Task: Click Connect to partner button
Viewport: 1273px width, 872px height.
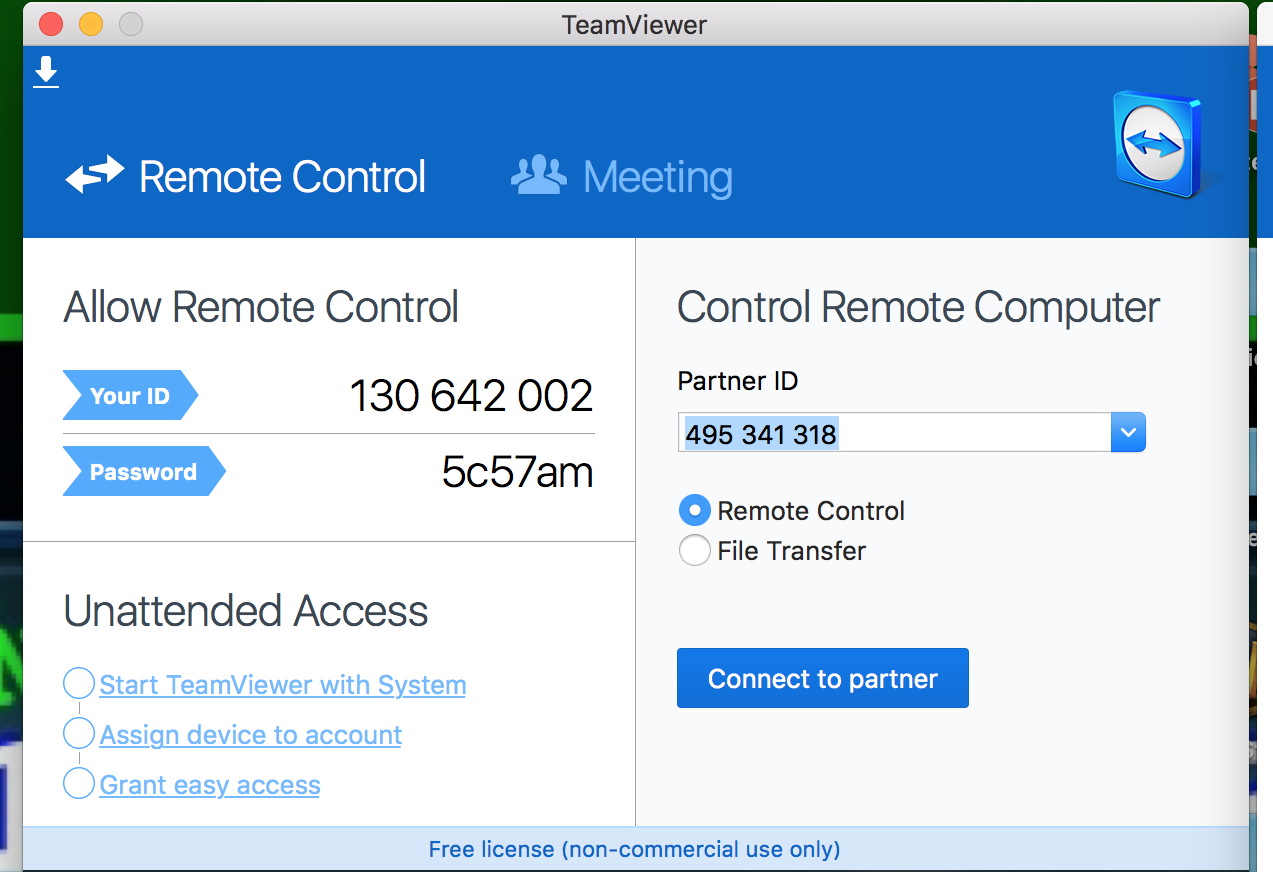Action: click(823, 678)
